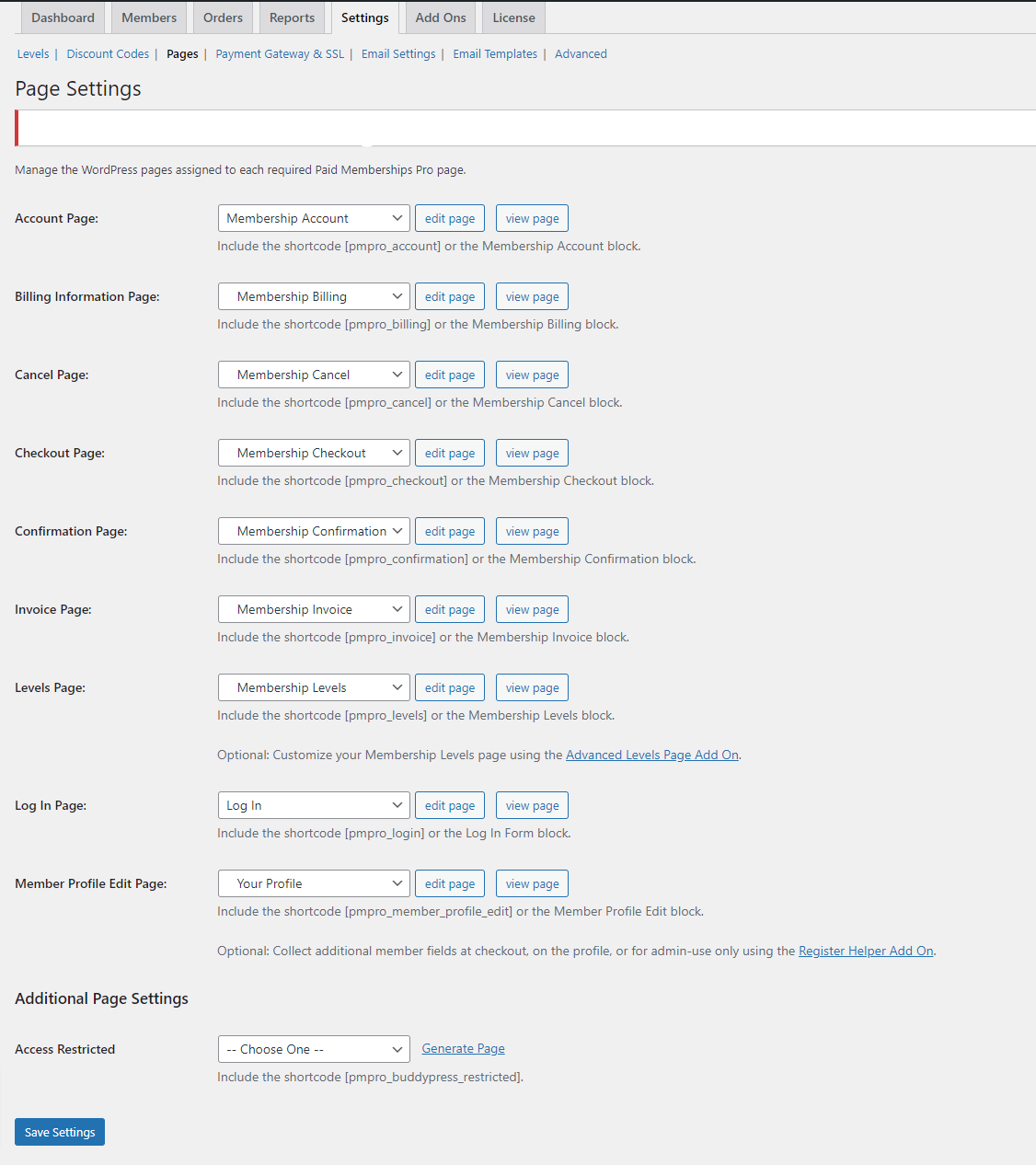The width and height of the screenshot is (1036, 1165).
Task: Open the Register Helper Add On link
Action: (866, 951)
